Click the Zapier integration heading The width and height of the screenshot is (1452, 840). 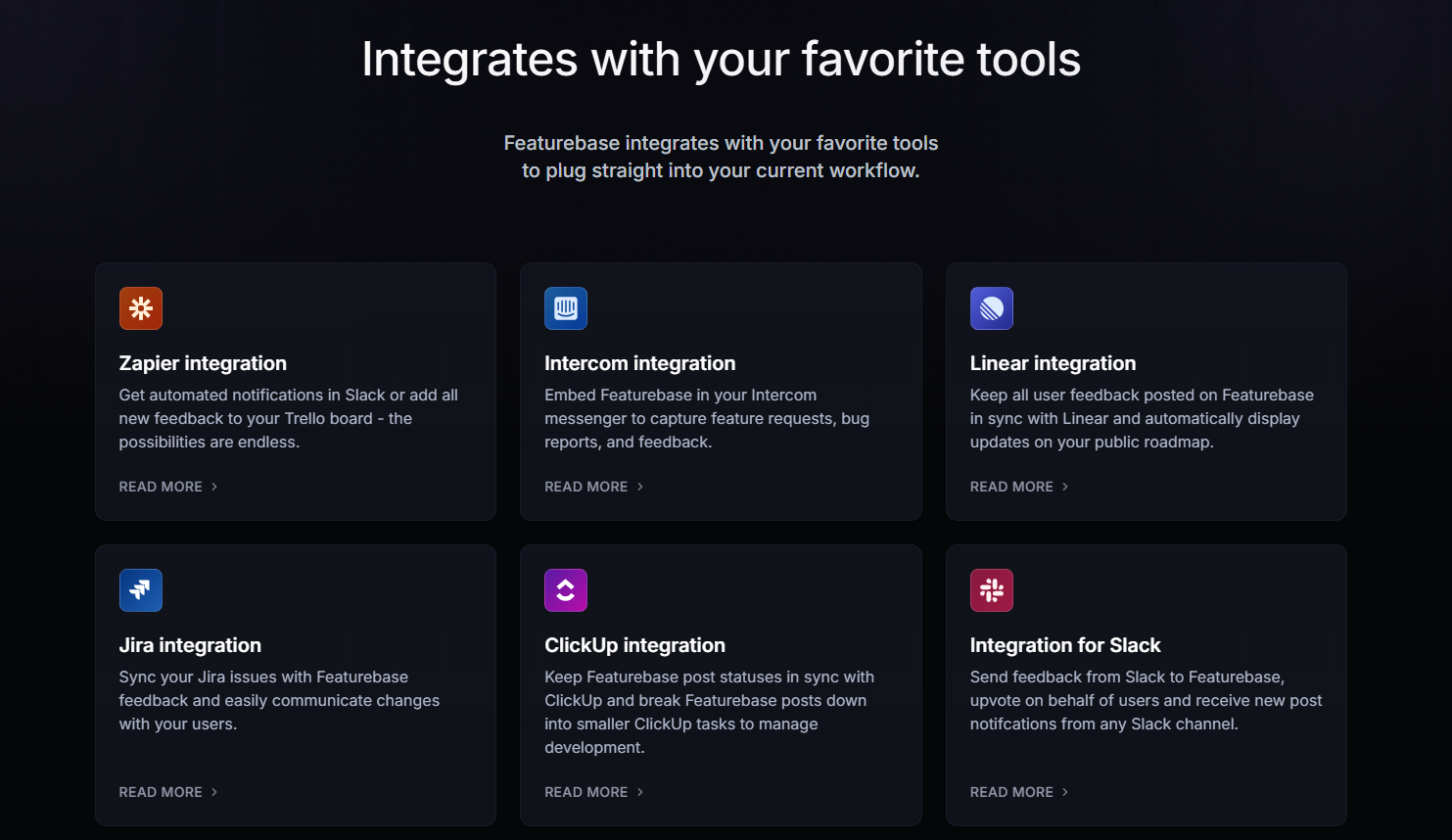coord(203,363)
